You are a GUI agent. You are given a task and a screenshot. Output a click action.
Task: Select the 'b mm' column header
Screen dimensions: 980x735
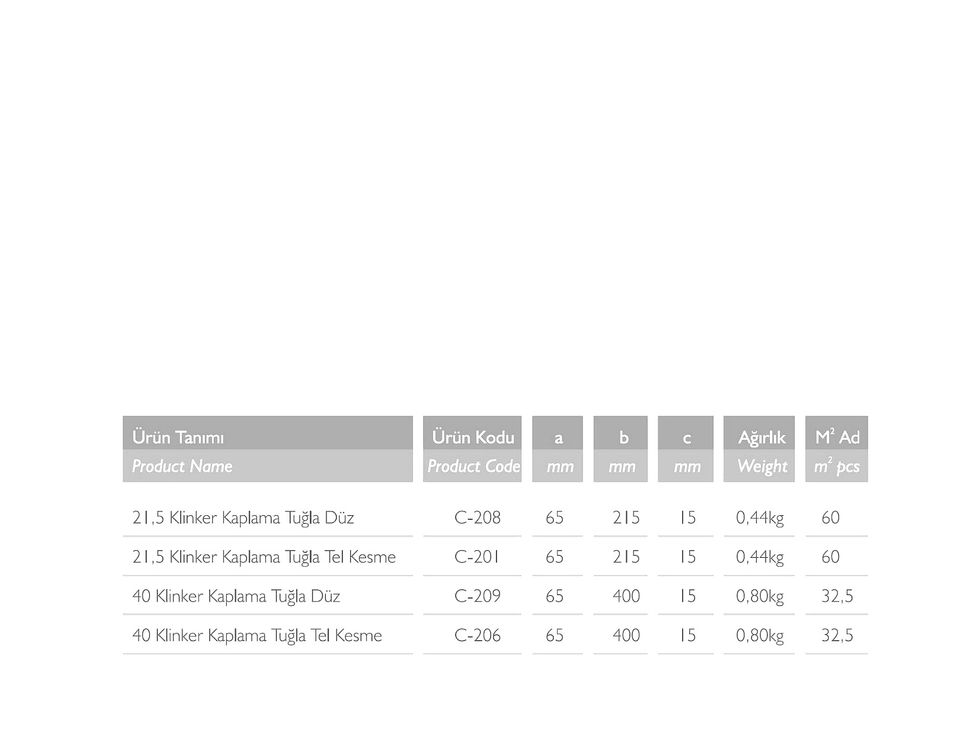621,449
